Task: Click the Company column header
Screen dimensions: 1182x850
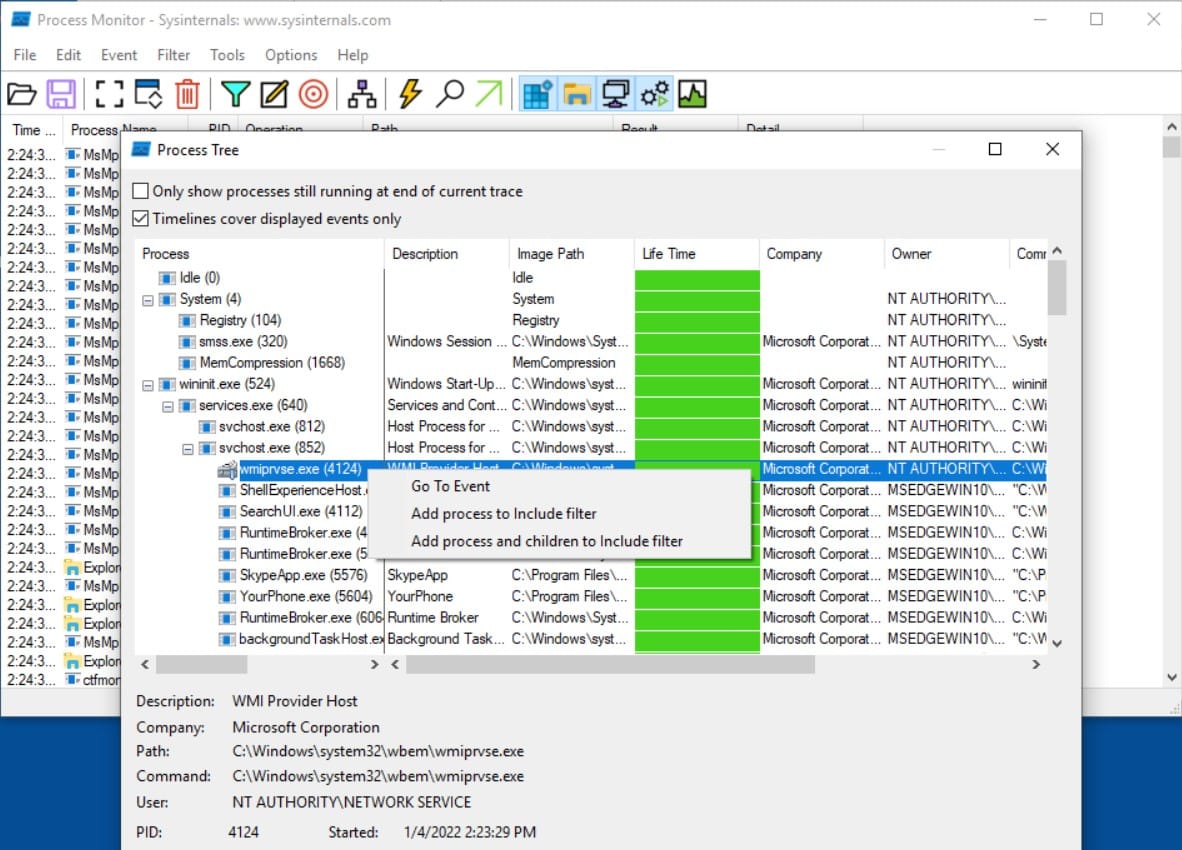Action: click(x=822, y=254)
